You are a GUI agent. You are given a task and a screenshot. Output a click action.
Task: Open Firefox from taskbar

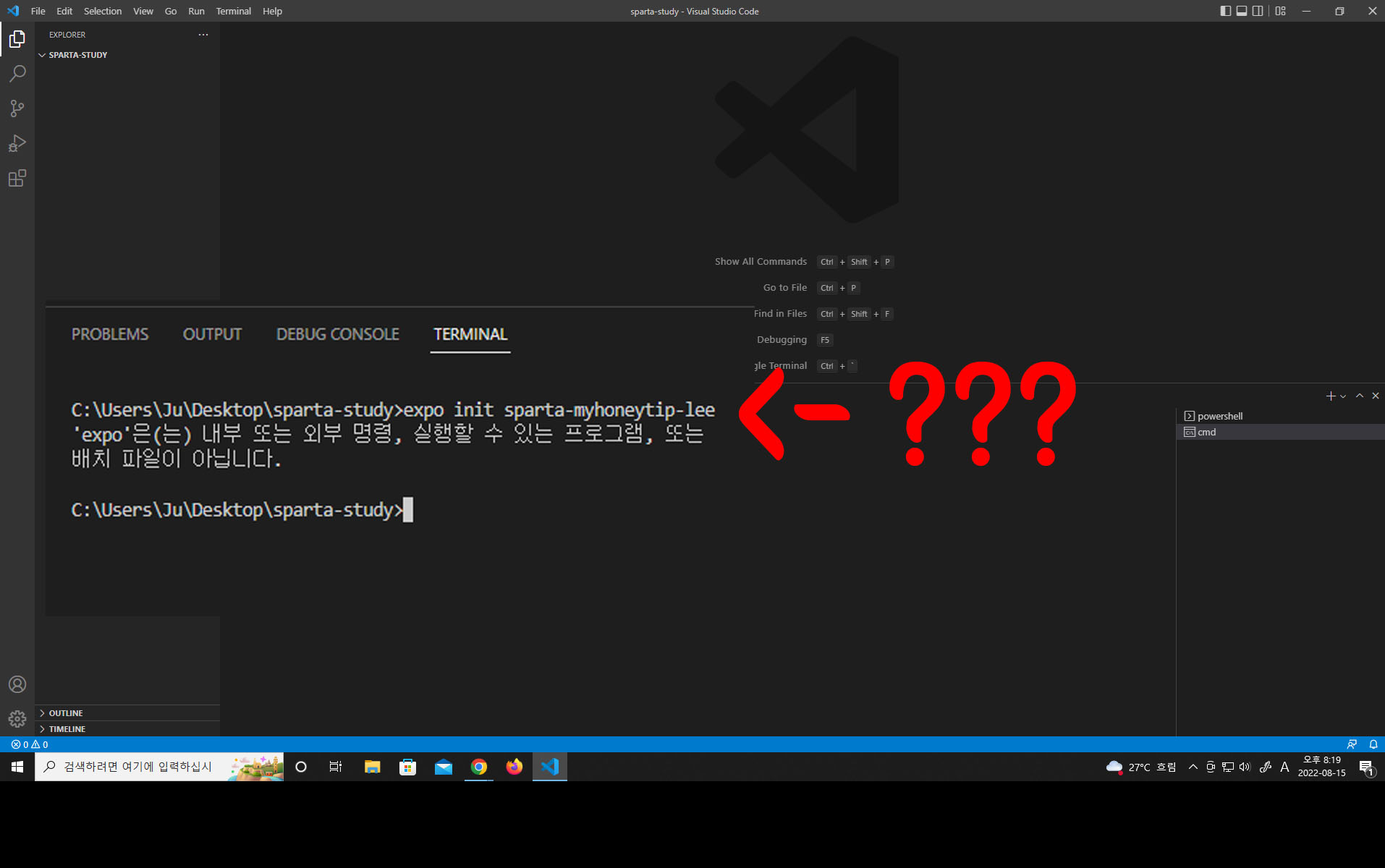pos(514,767)
